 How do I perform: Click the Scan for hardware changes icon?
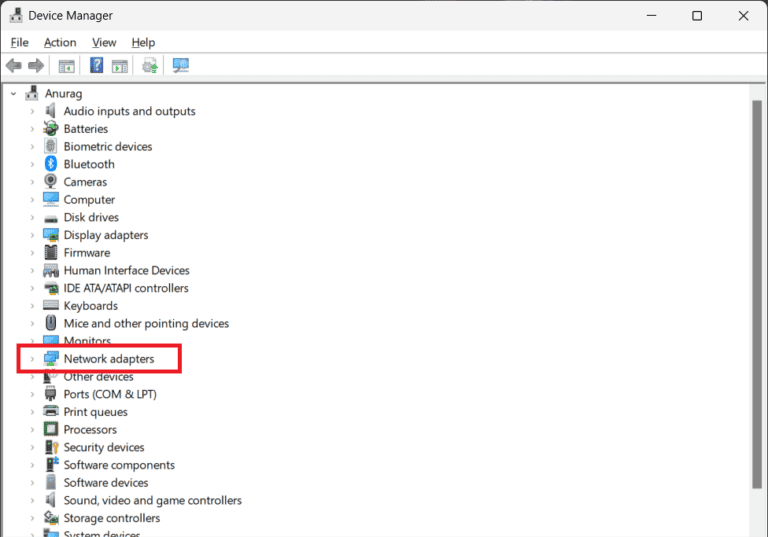[181, 65]
